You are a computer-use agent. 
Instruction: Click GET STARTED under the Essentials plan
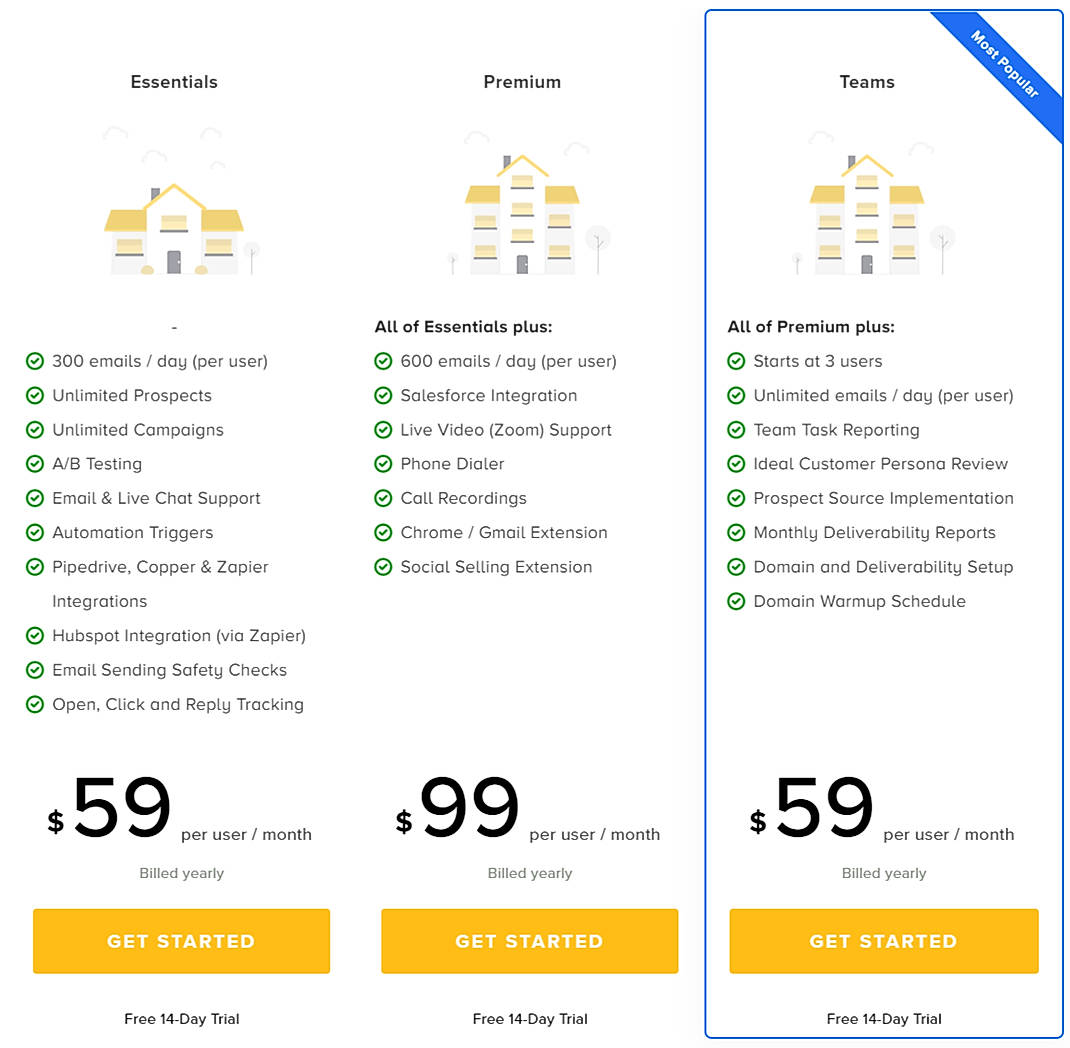(x=181, y=941)
